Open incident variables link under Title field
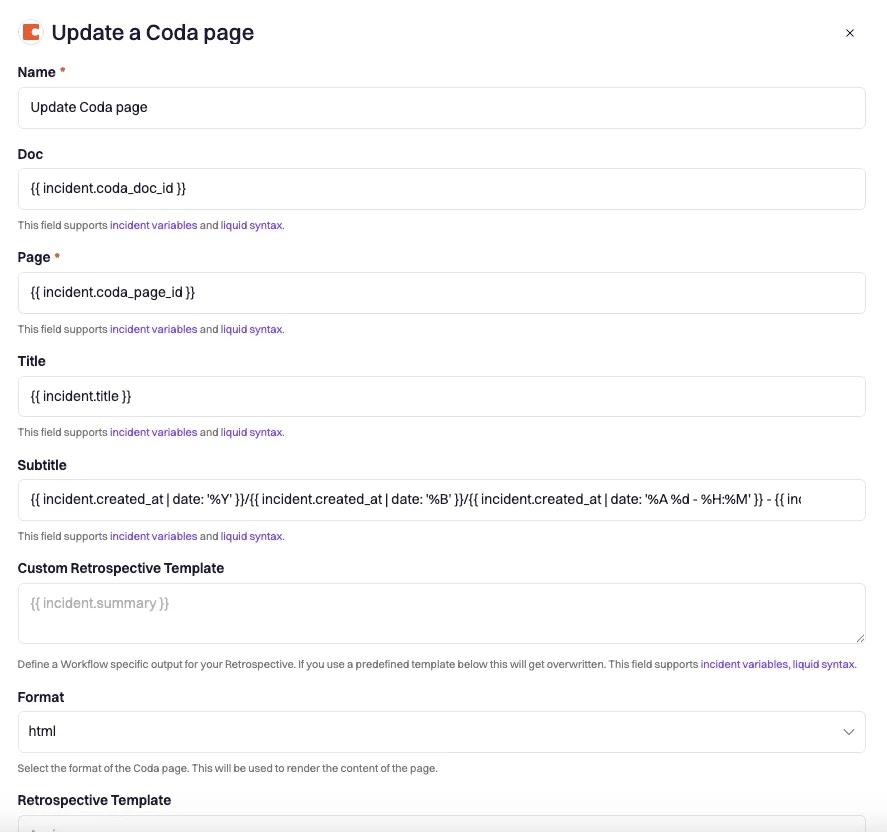Image resolution: width=887 pixels, height=832 pixels. (x=153, y=432)
